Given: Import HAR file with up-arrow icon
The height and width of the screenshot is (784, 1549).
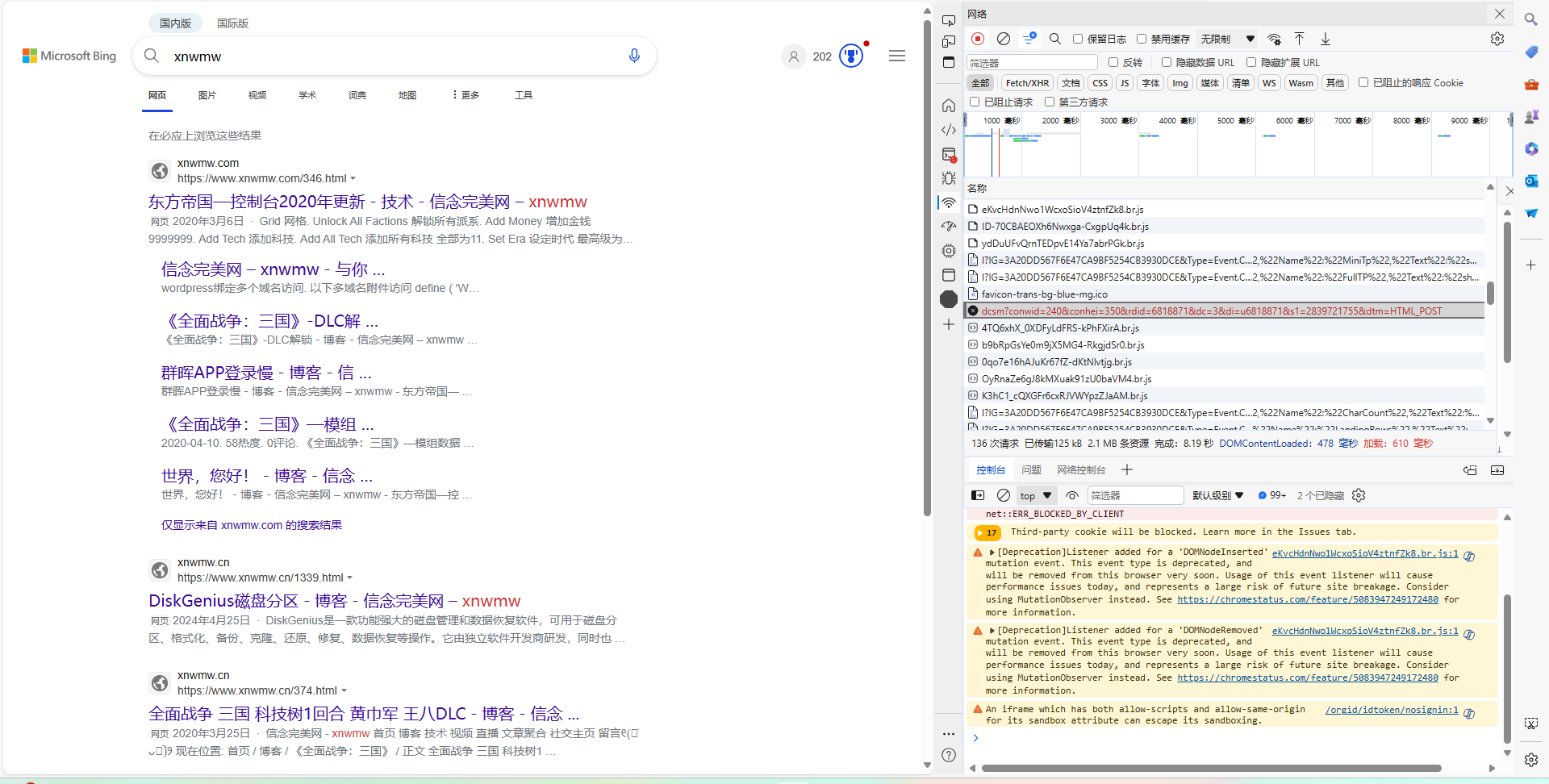Looking at the screenshot, I should [x=1300, y=39].
